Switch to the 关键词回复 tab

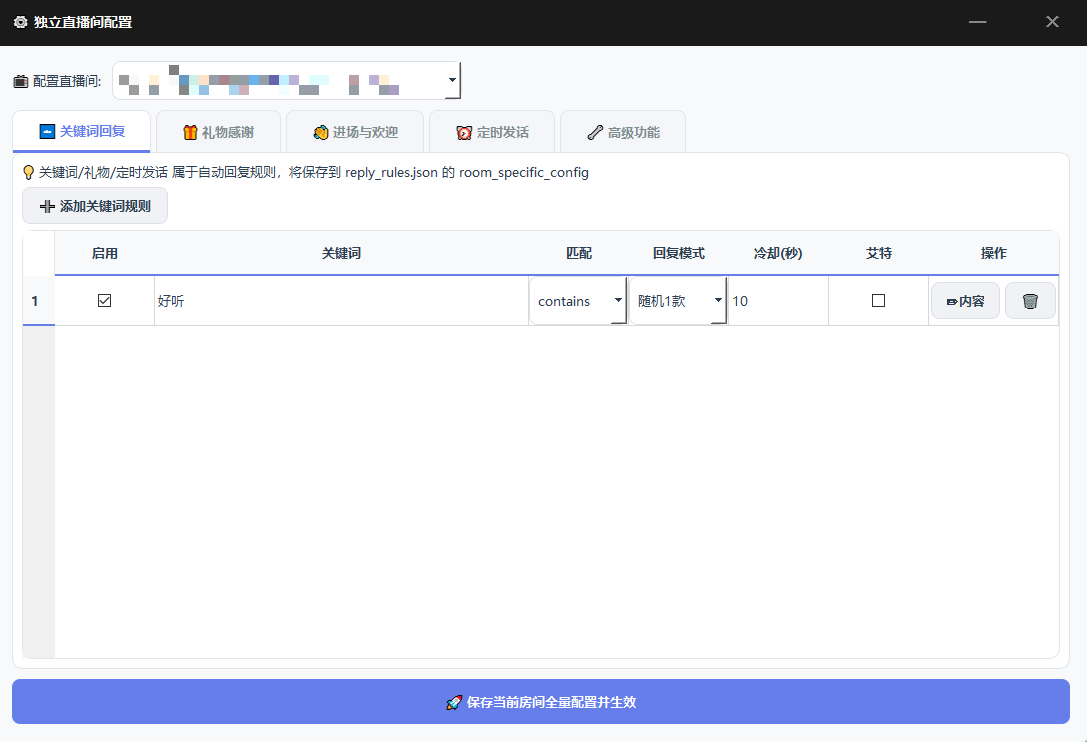point(81,132)
